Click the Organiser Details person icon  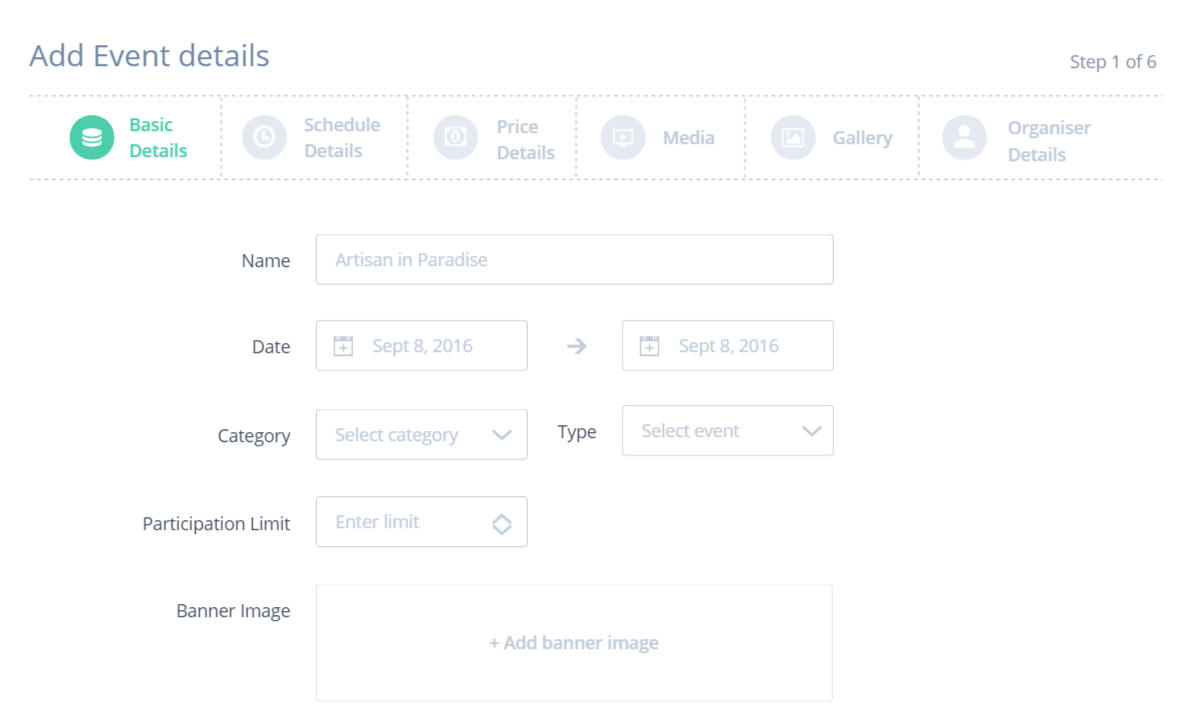coord(965,138)
